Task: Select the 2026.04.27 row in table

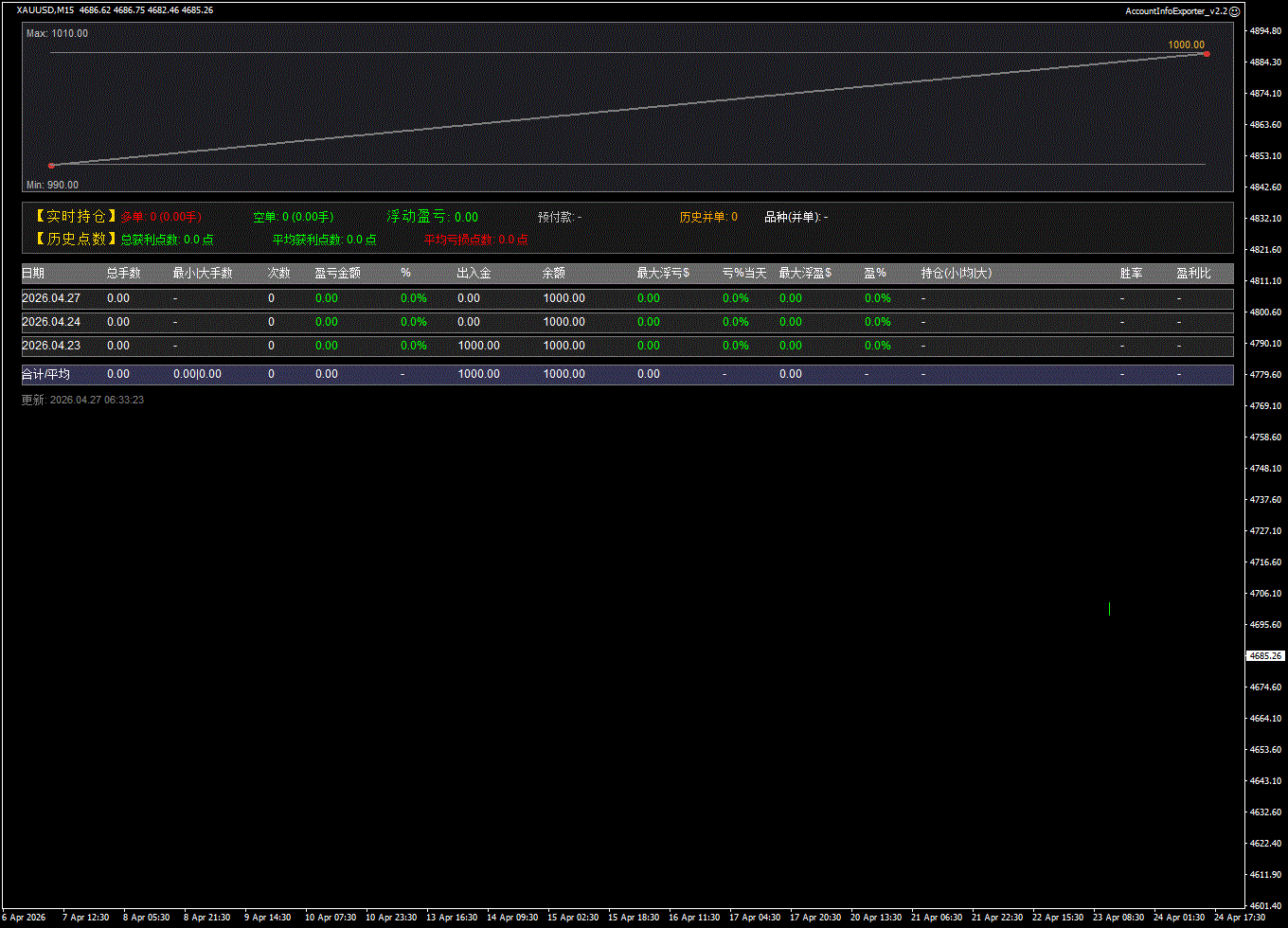Action: point(51,298)
